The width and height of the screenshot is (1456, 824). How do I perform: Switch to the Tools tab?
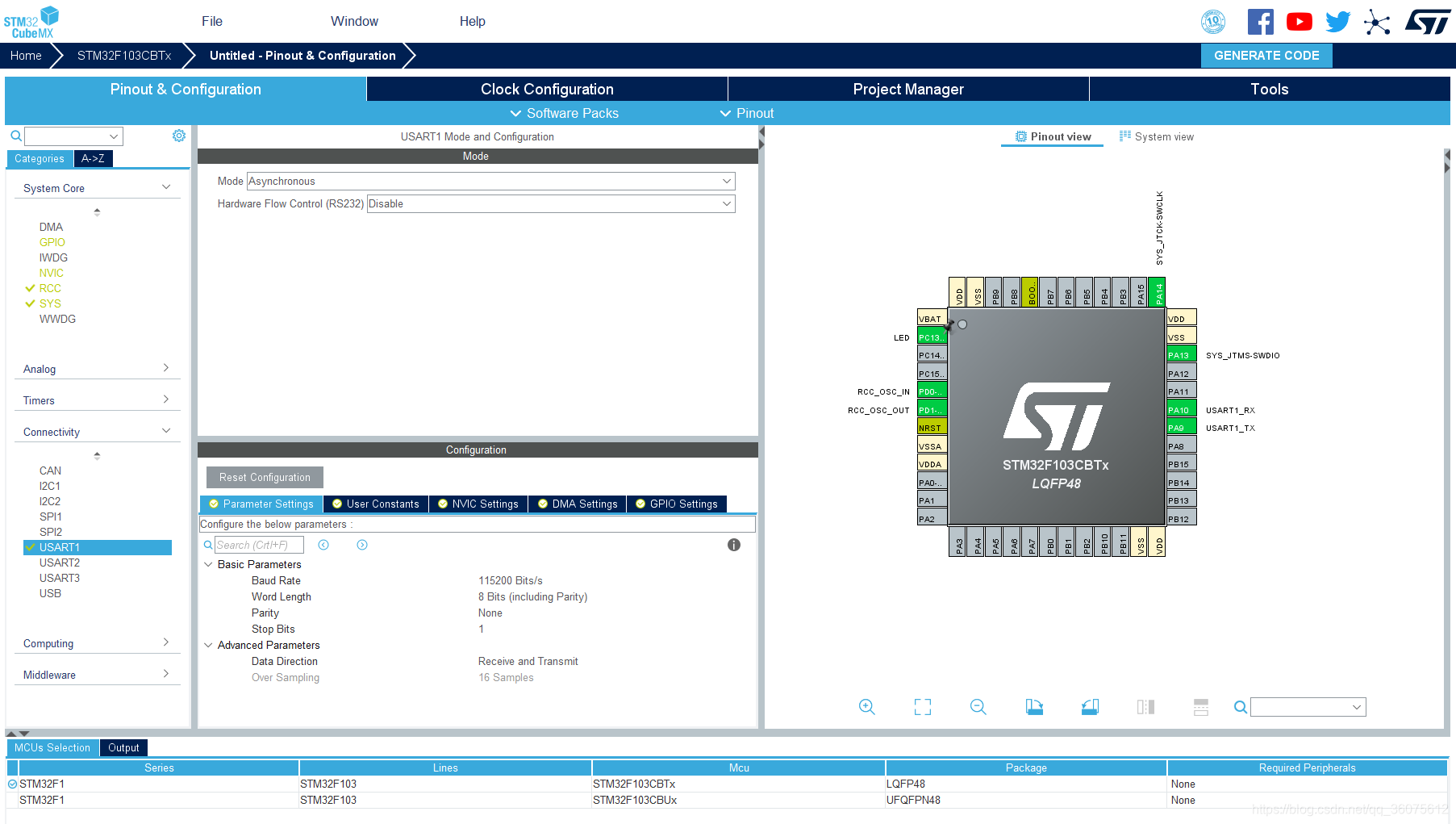click(x=1270, y=89)
